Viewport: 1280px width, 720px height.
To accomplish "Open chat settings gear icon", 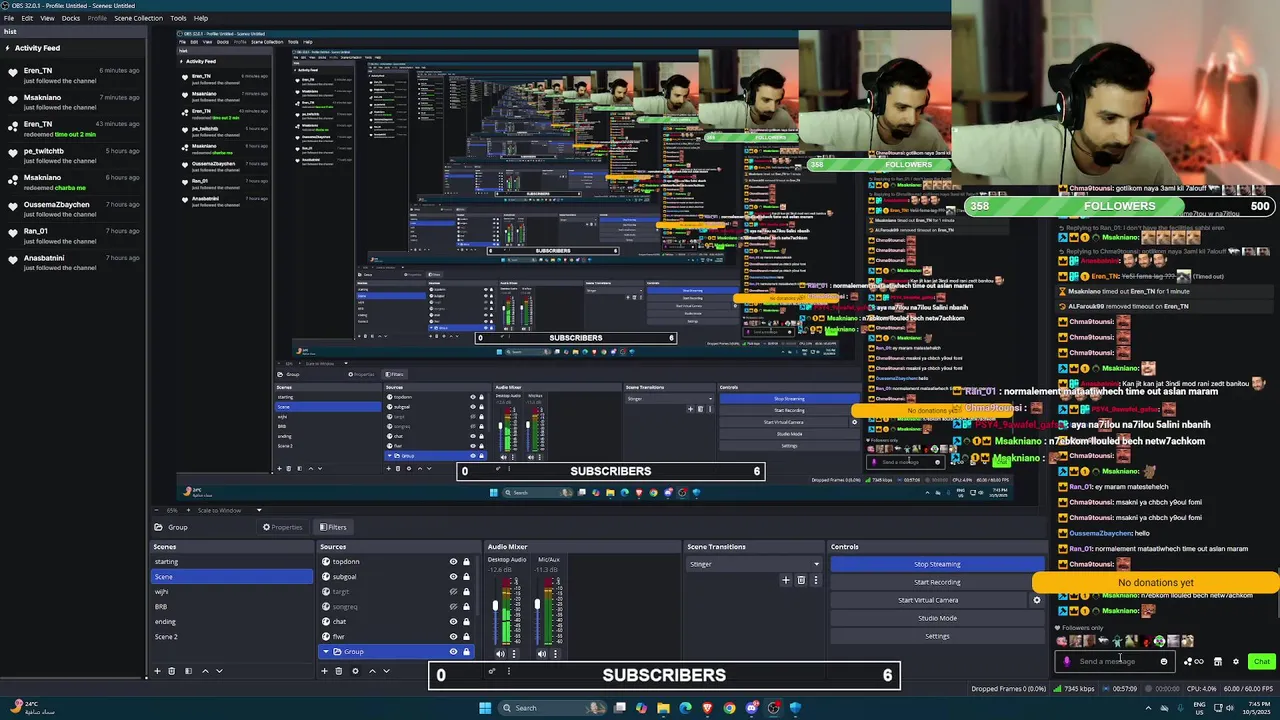I will click(1235, 661).
